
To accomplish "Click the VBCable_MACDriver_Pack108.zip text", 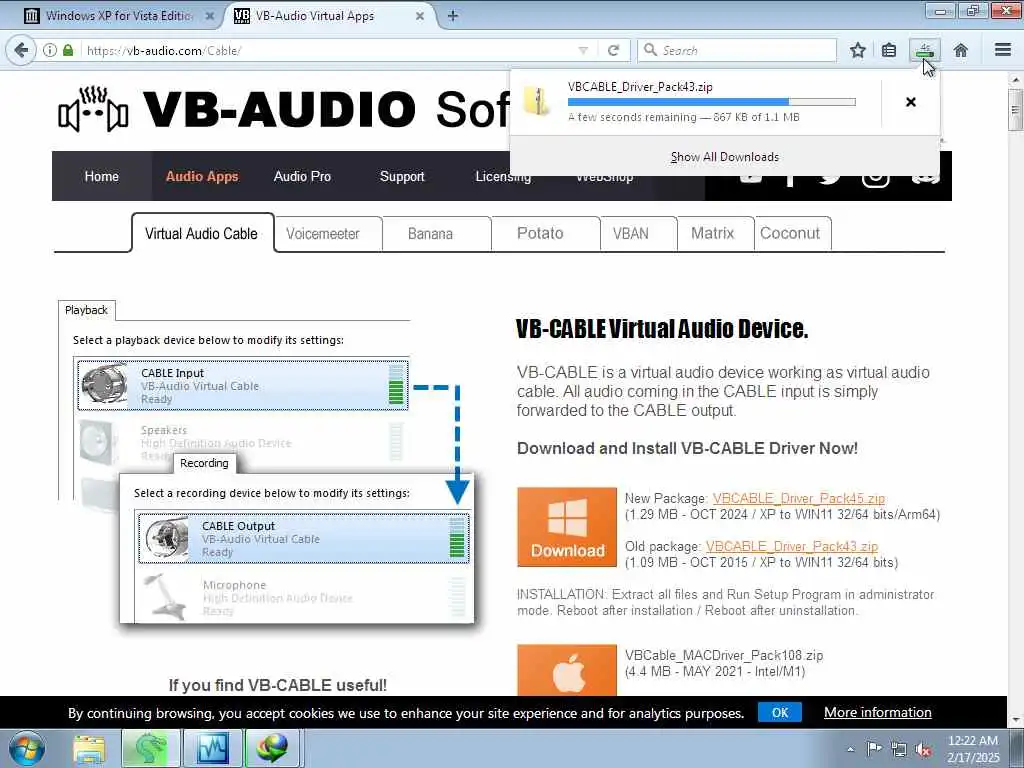I will [x=724, y=655].
